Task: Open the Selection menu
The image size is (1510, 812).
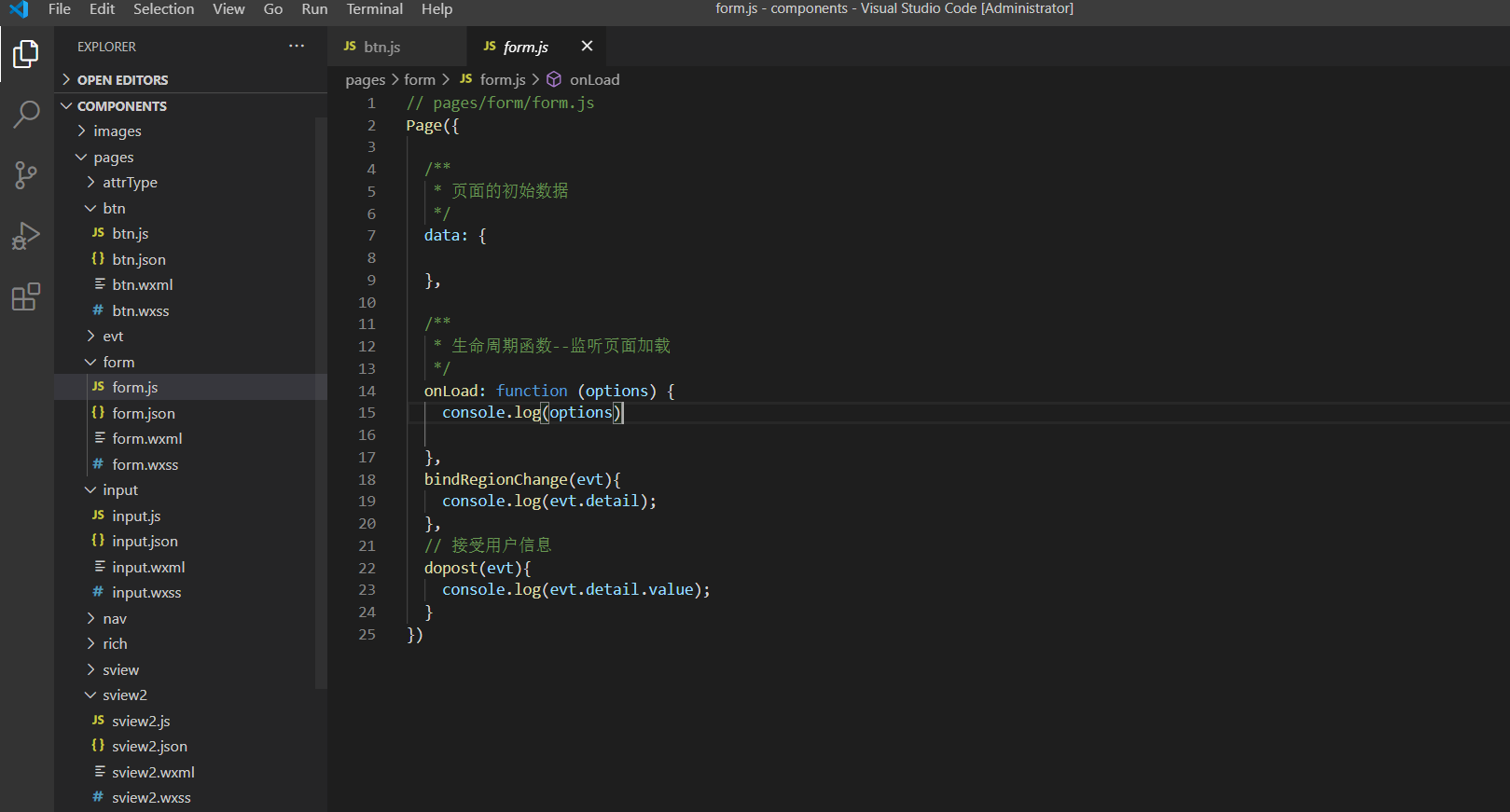Action: [x=163, y=9]
